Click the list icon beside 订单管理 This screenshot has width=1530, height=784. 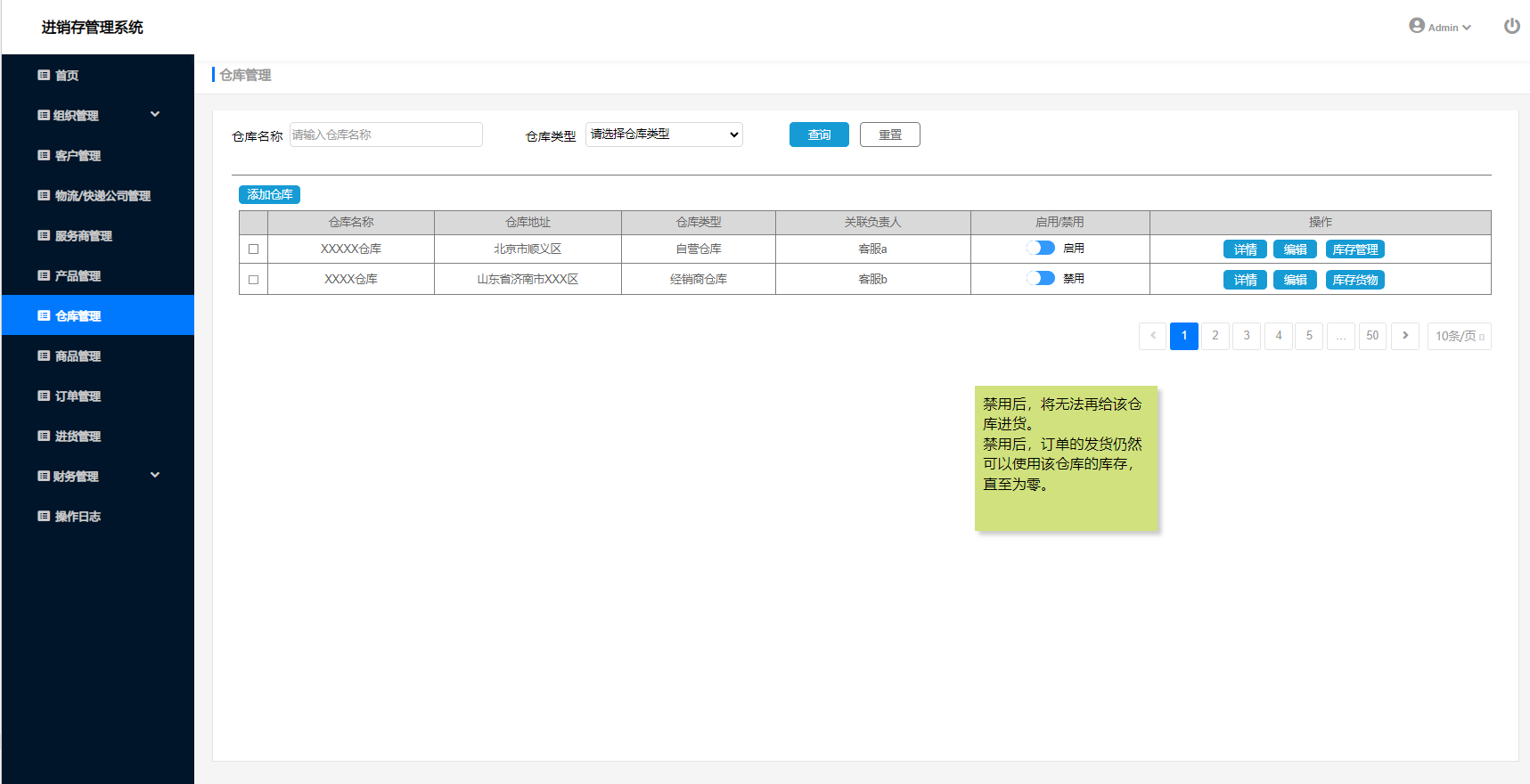44,396
